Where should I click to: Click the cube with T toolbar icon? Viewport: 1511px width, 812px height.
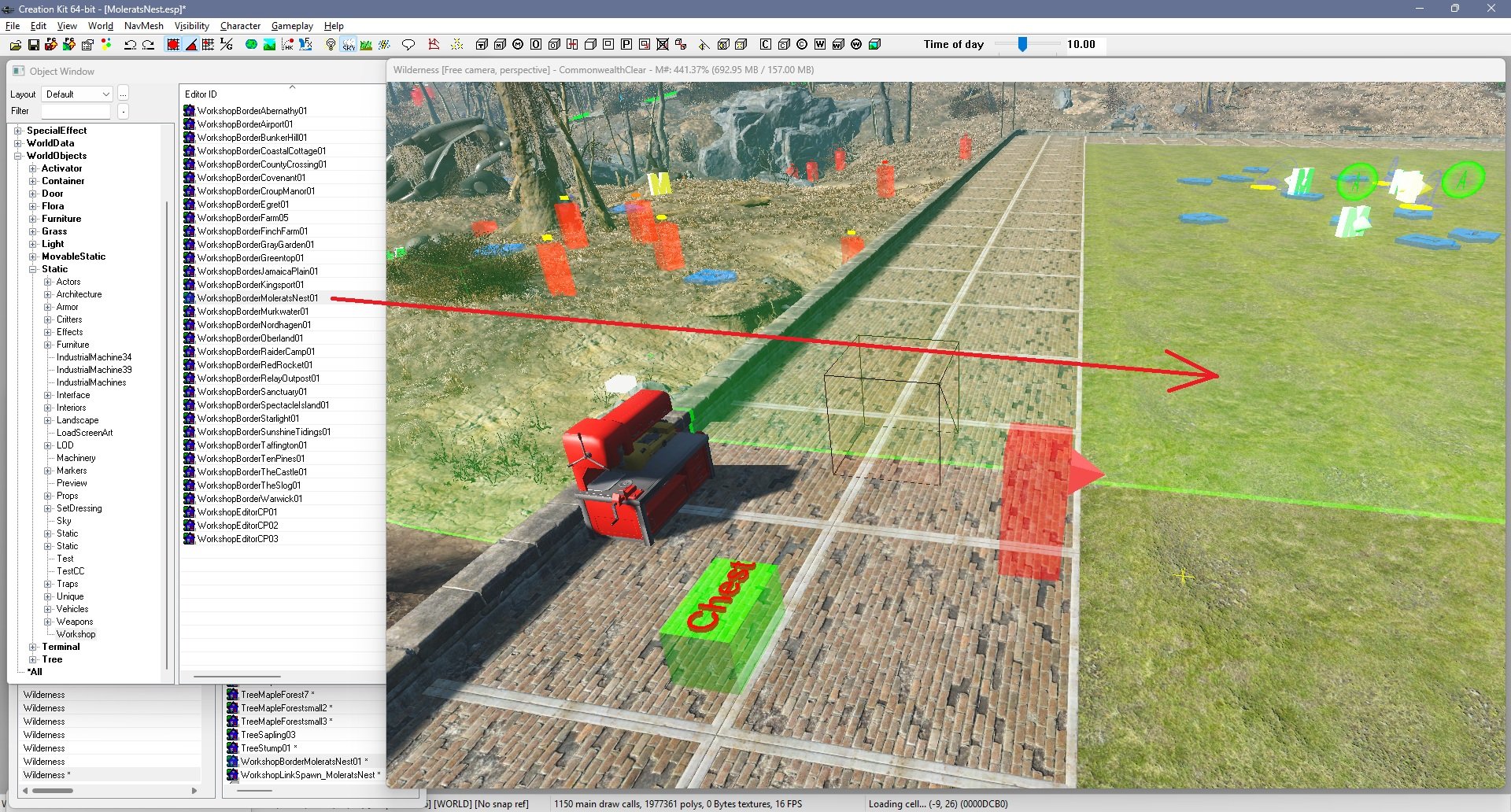(481, 45)
